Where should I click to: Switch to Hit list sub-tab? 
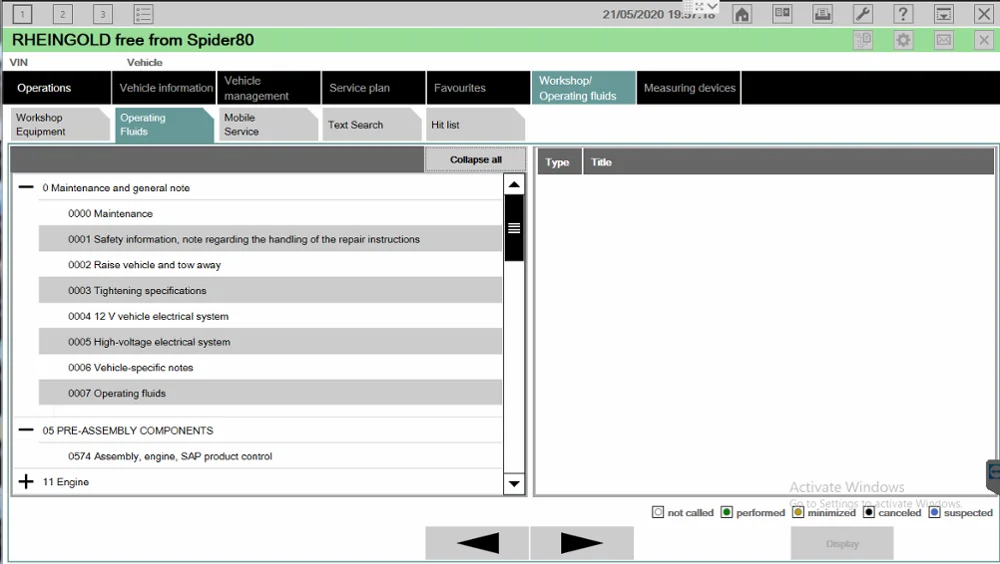(x=476, y=124)
